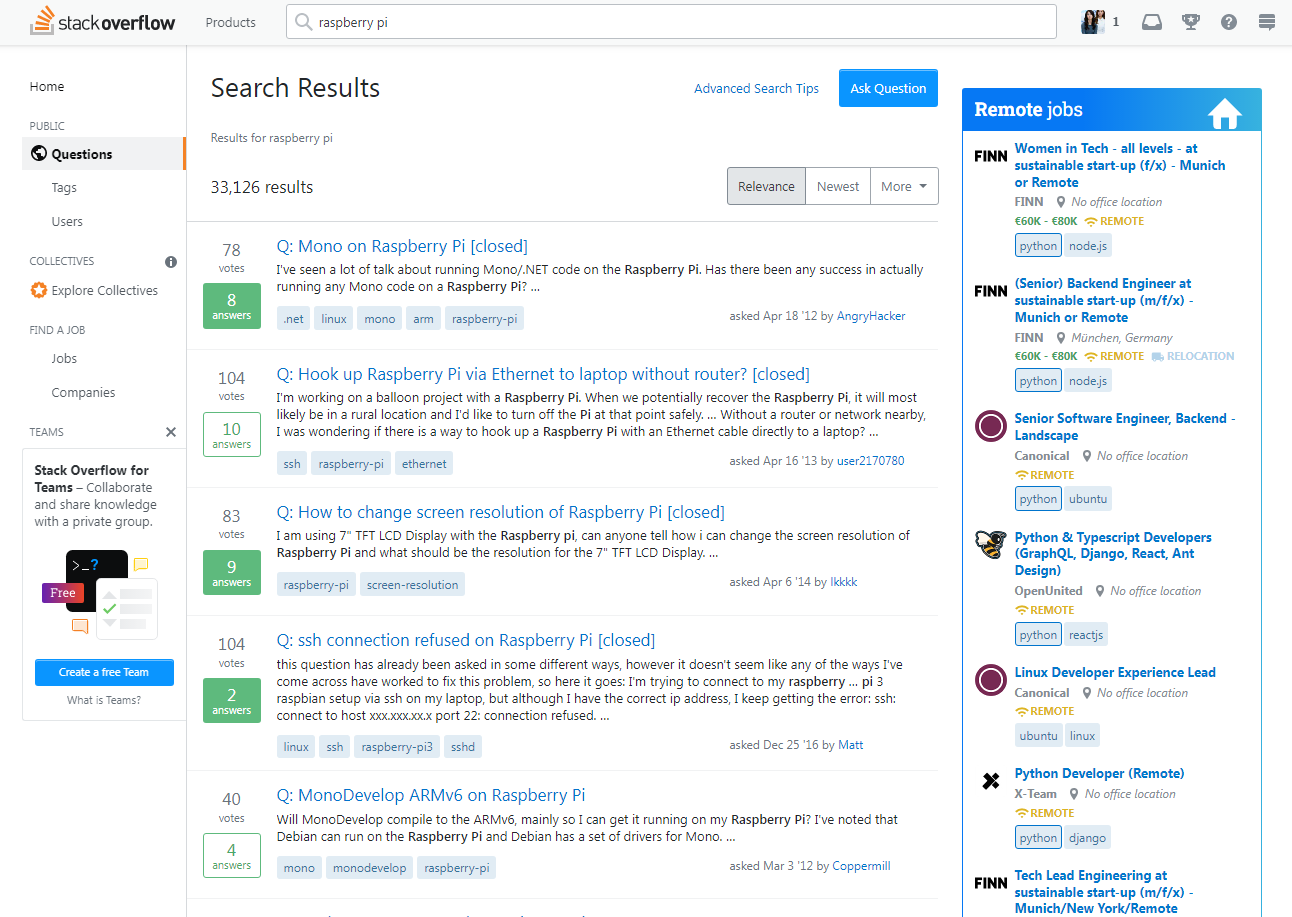Image resolution: width=1292 pixels, height=917 pixels.
Task: Open Python Developer (Remote) job
Action: click(1099, 773)
